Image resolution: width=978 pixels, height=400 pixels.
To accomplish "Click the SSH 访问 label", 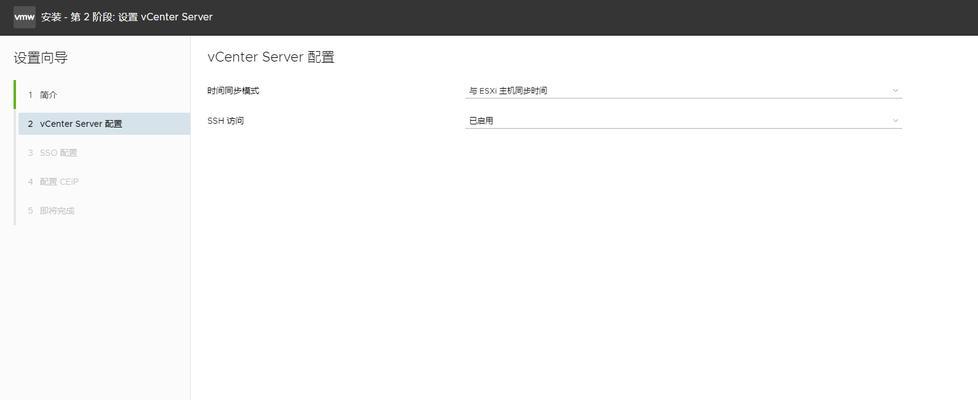I will click(x=225, y=120).
